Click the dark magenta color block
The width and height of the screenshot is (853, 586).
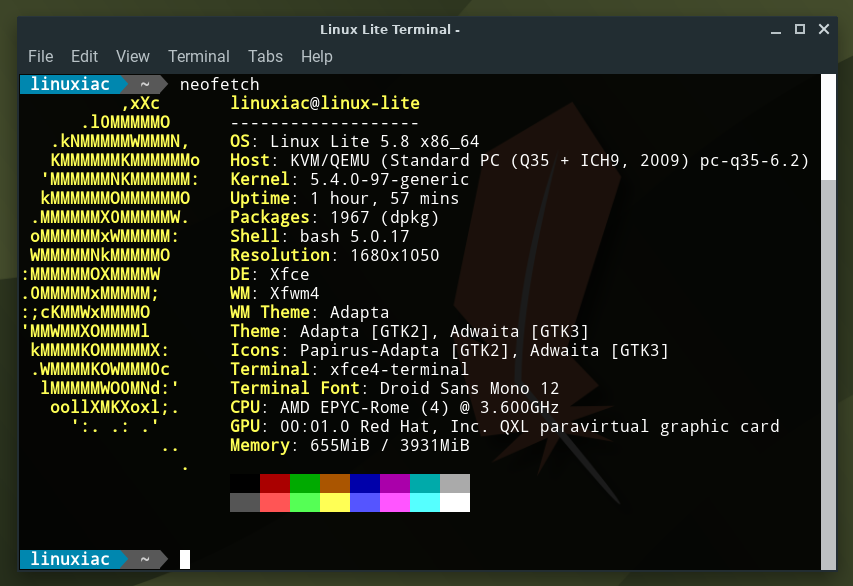(394, 483)
